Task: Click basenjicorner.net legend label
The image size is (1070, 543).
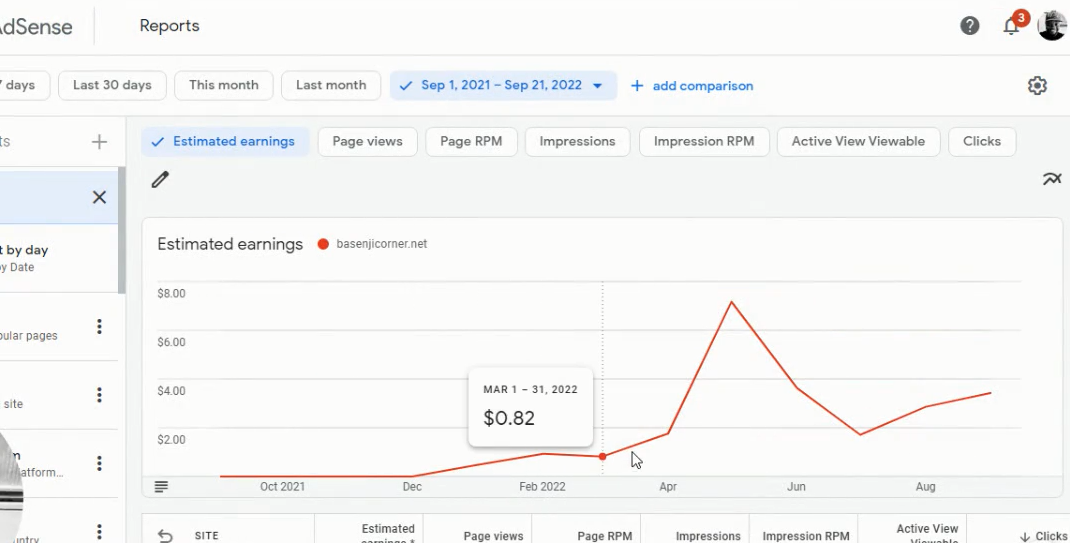Action: (381, 244)
